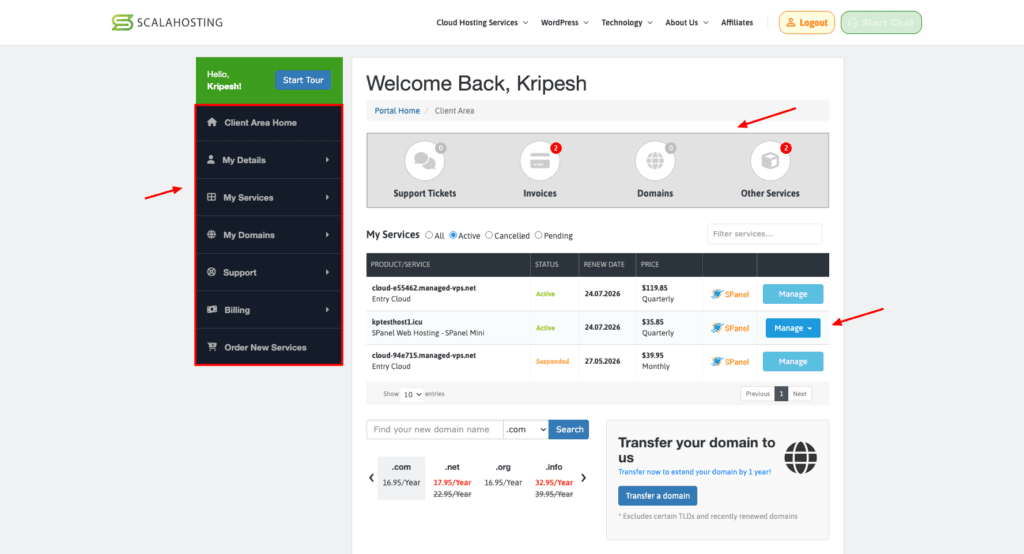The image size is (1024, 554).
Task: Expand the Support submenu arrow
Action: pyautogui.click(x=327, y=272)
